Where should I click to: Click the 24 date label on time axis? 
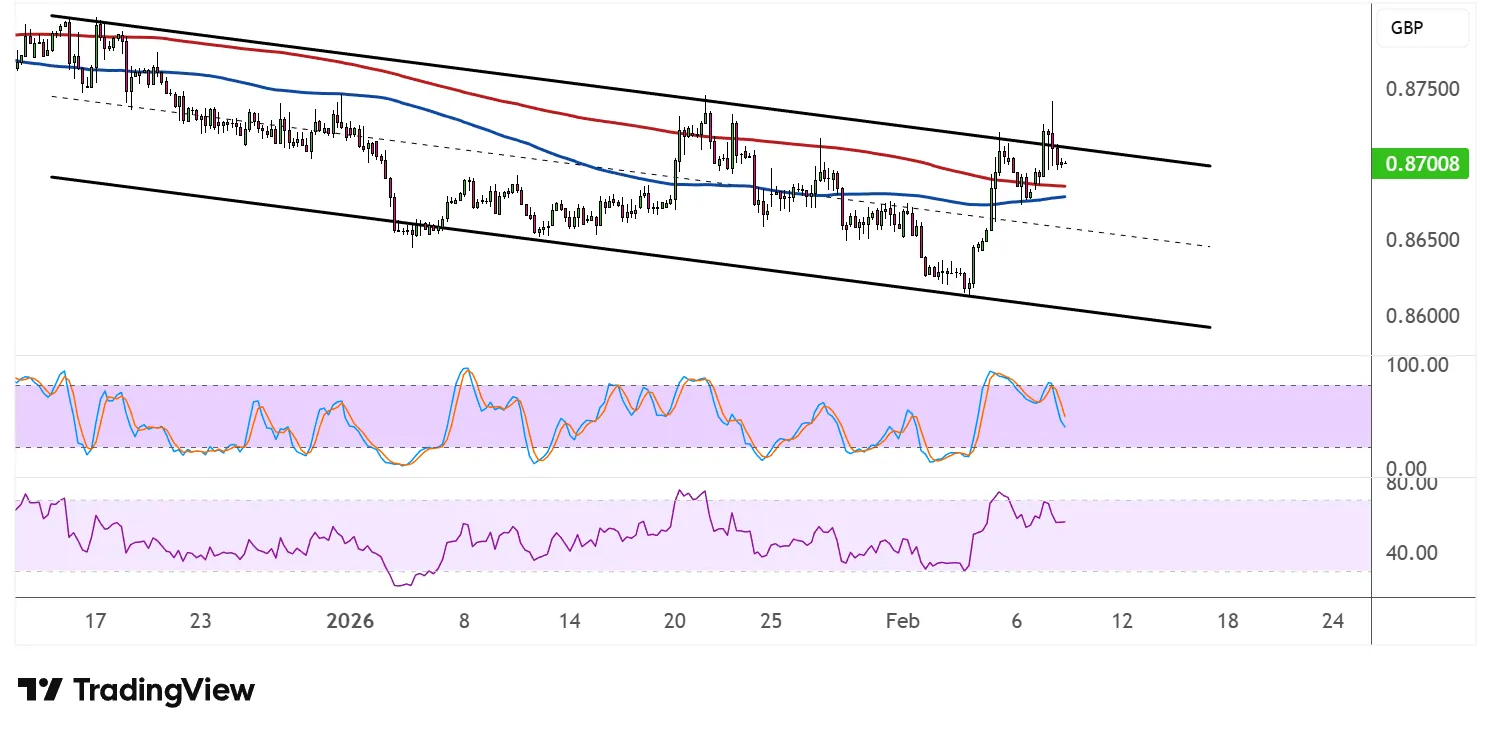(1332, 621)
